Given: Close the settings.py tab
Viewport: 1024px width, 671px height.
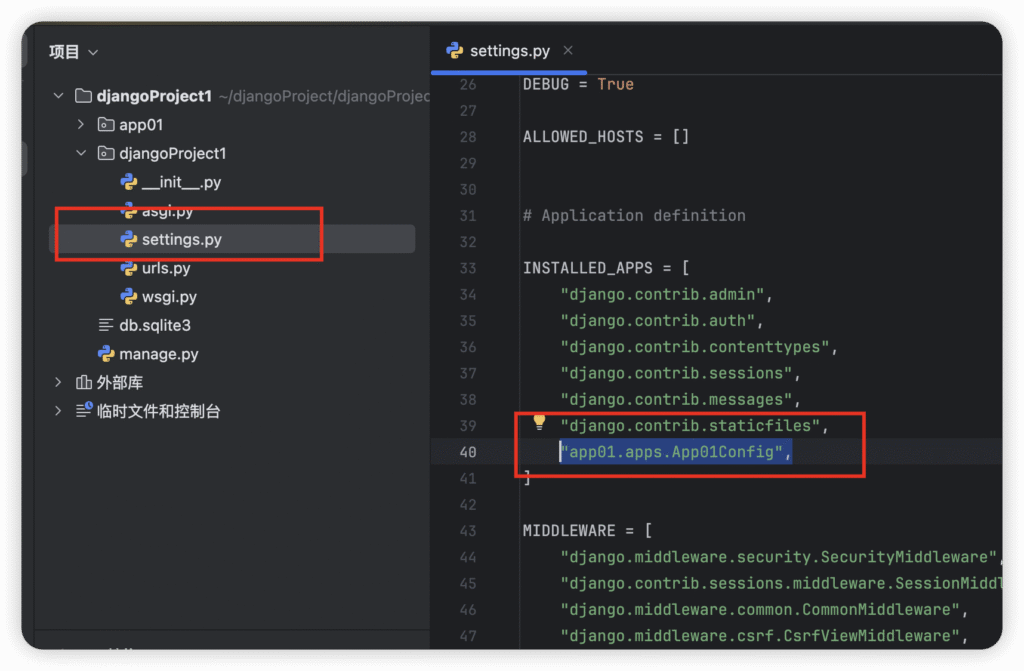Looking at the screenshot, I should coord(568,50).
